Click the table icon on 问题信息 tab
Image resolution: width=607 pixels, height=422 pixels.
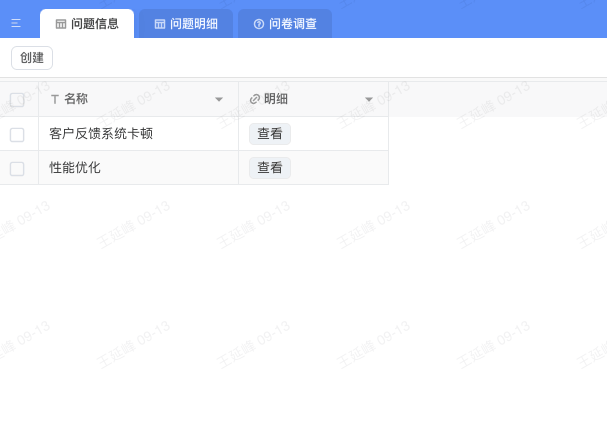[61, 24]
